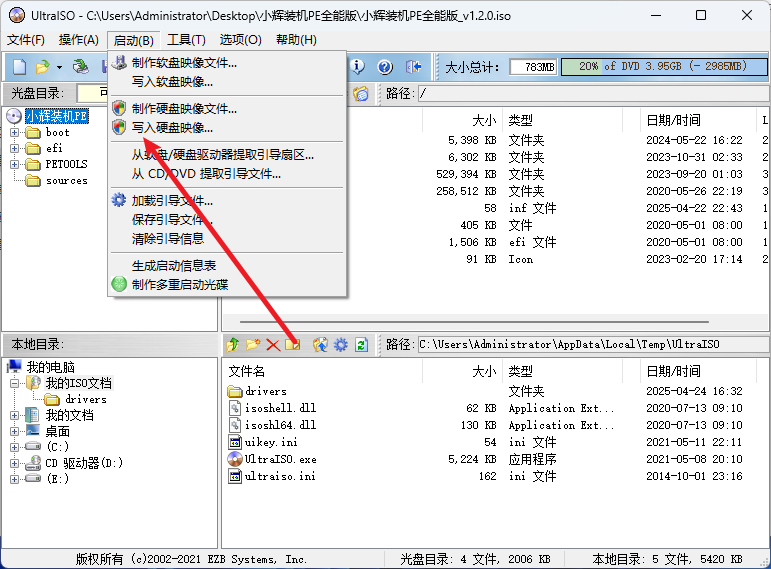Expand the 桌面 tree node
The height and width of the screenshot is (569, 771).
click(x=14, y=431)
